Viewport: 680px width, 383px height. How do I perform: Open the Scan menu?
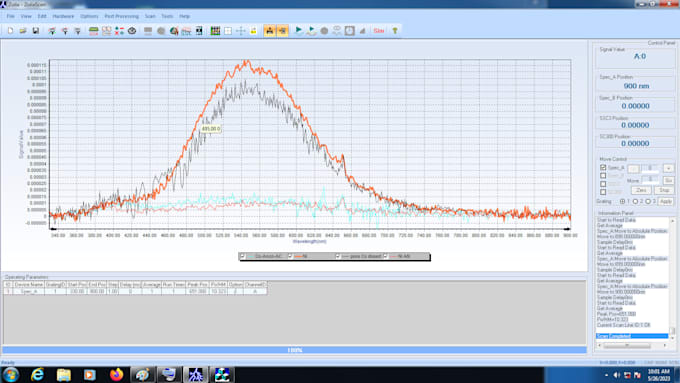click(150, 16)
